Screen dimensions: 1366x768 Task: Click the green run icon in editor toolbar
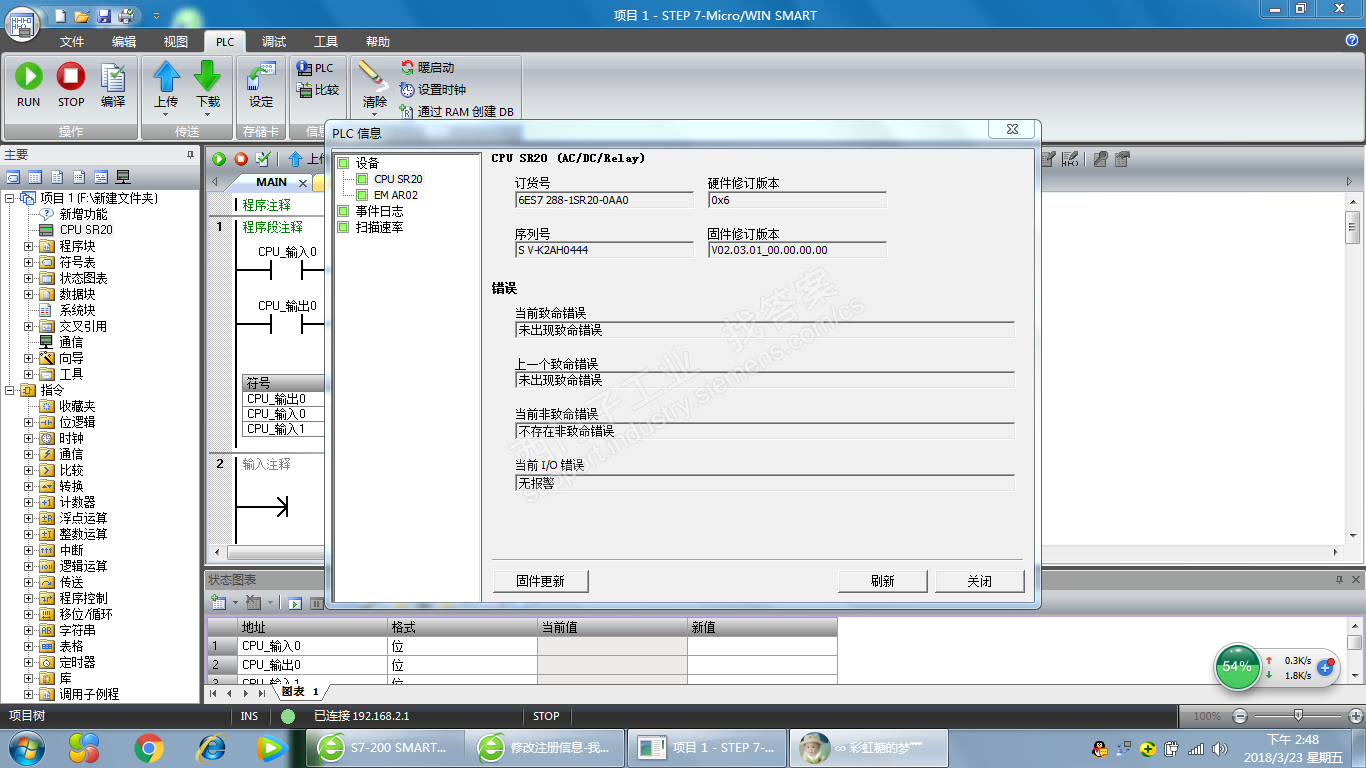218,159
